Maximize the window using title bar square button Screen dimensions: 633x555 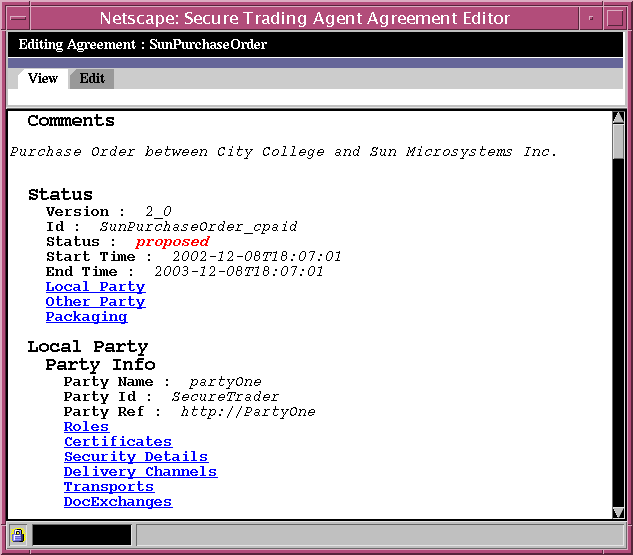(x=615, y=18)
